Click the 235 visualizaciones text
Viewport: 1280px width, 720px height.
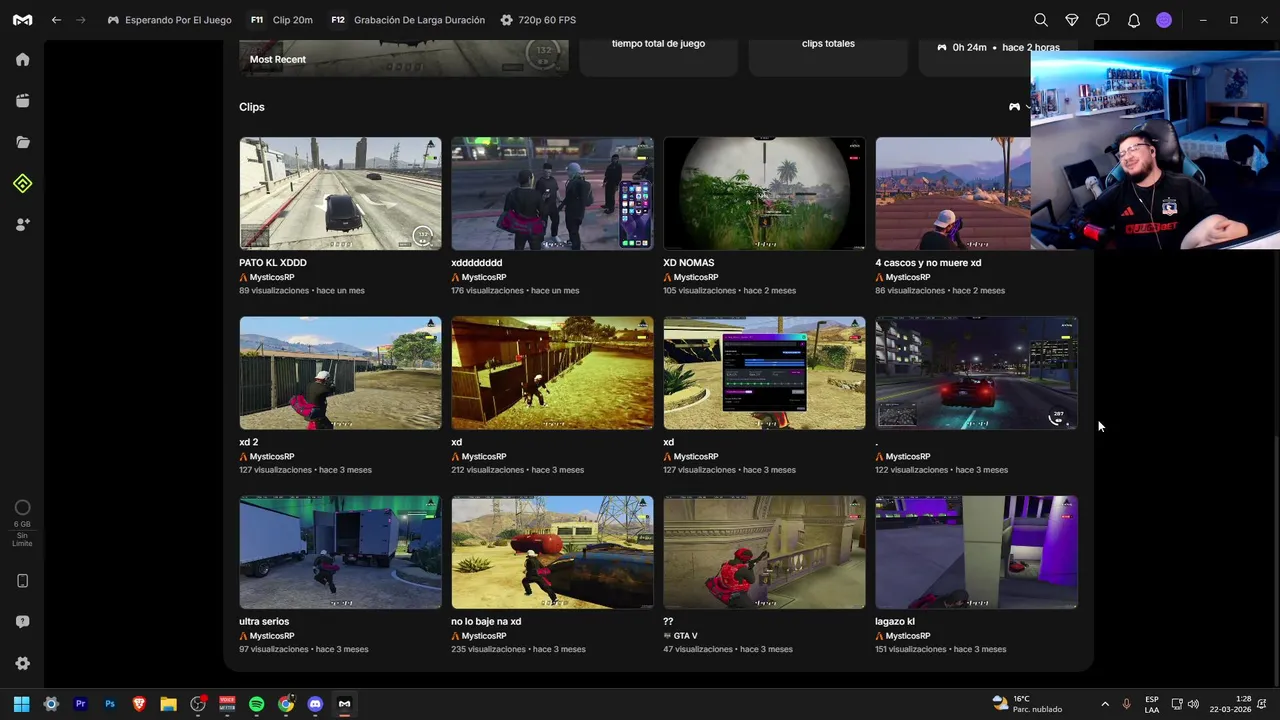click(x=488, y=649)
